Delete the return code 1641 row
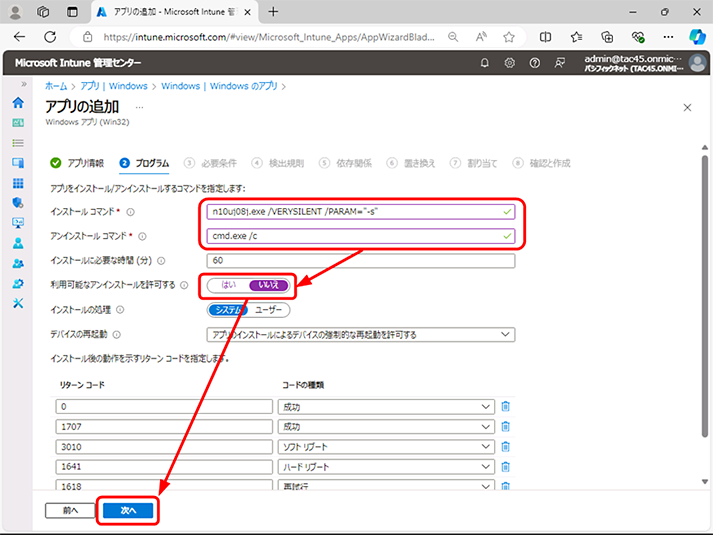 pyautogui.click(x=505, y=466)
